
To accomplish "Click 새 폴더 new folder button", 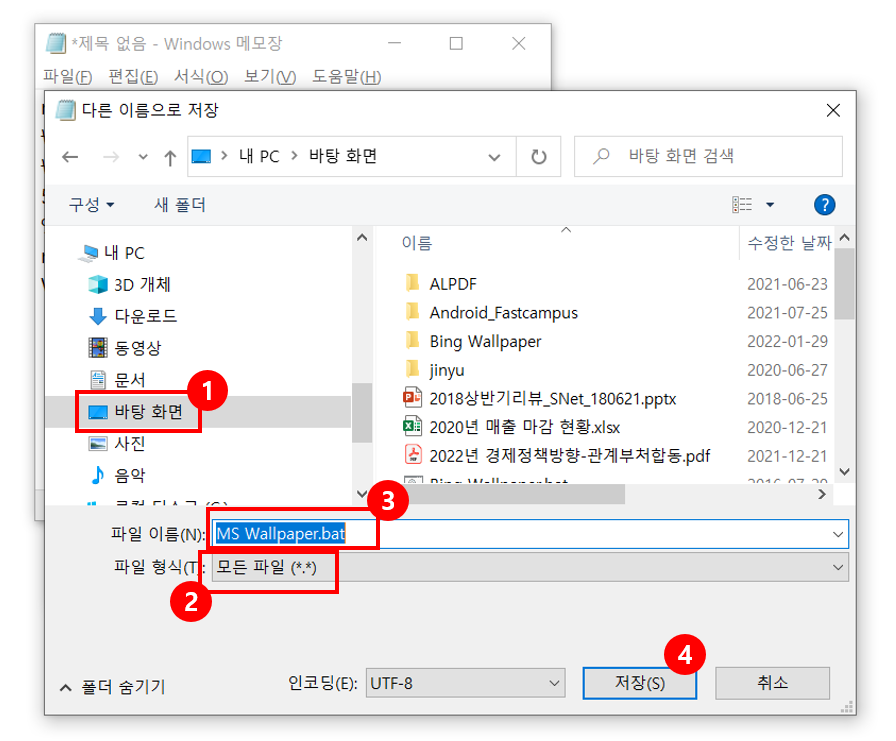I will [180, 205].
